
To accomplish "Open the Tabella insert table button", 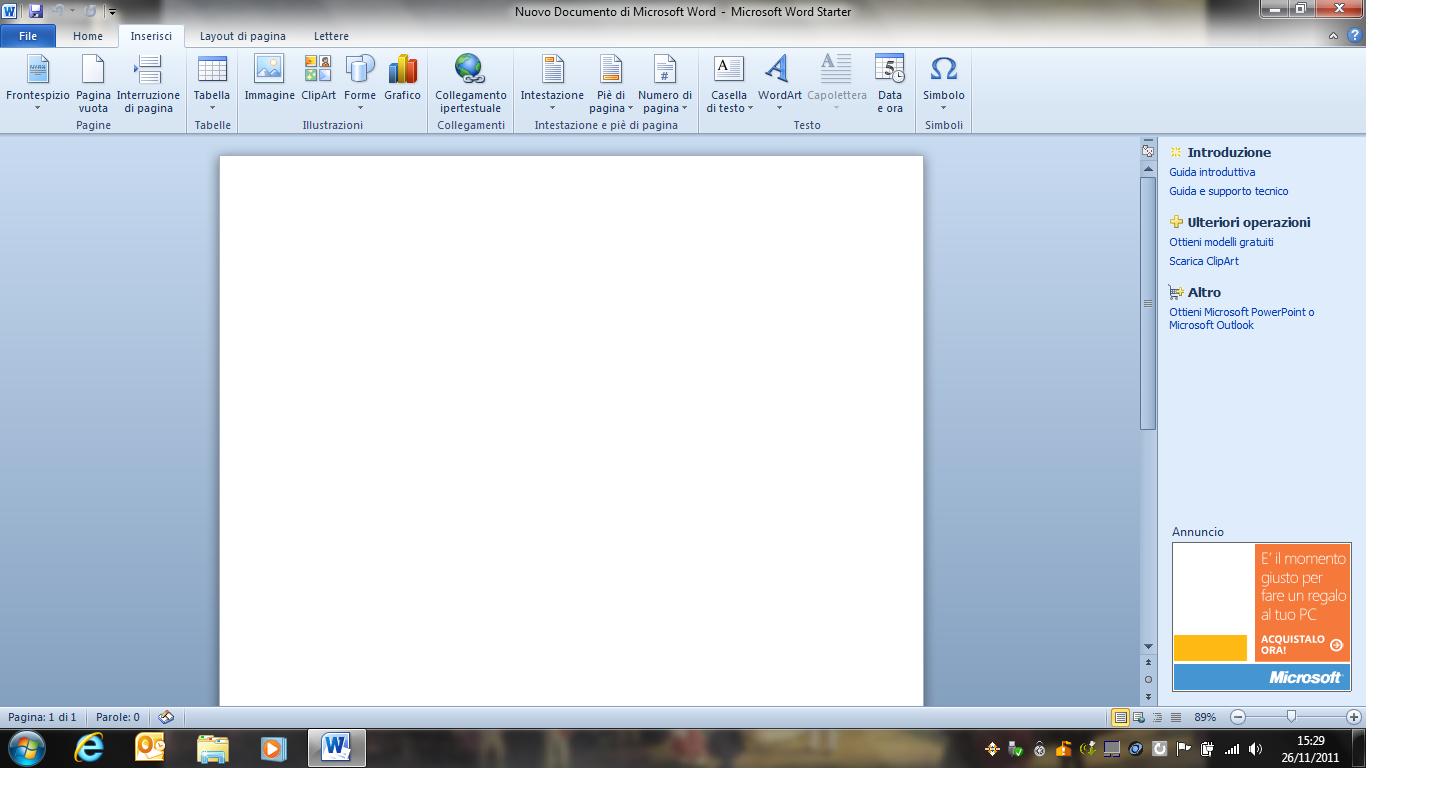I will [212, 82].
